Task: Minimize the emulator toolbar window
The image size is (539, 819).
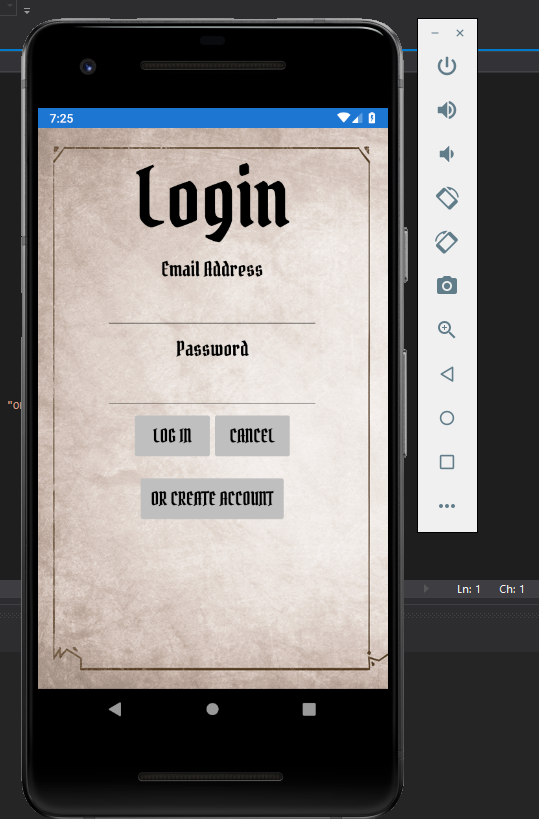Action: [435, 33]
